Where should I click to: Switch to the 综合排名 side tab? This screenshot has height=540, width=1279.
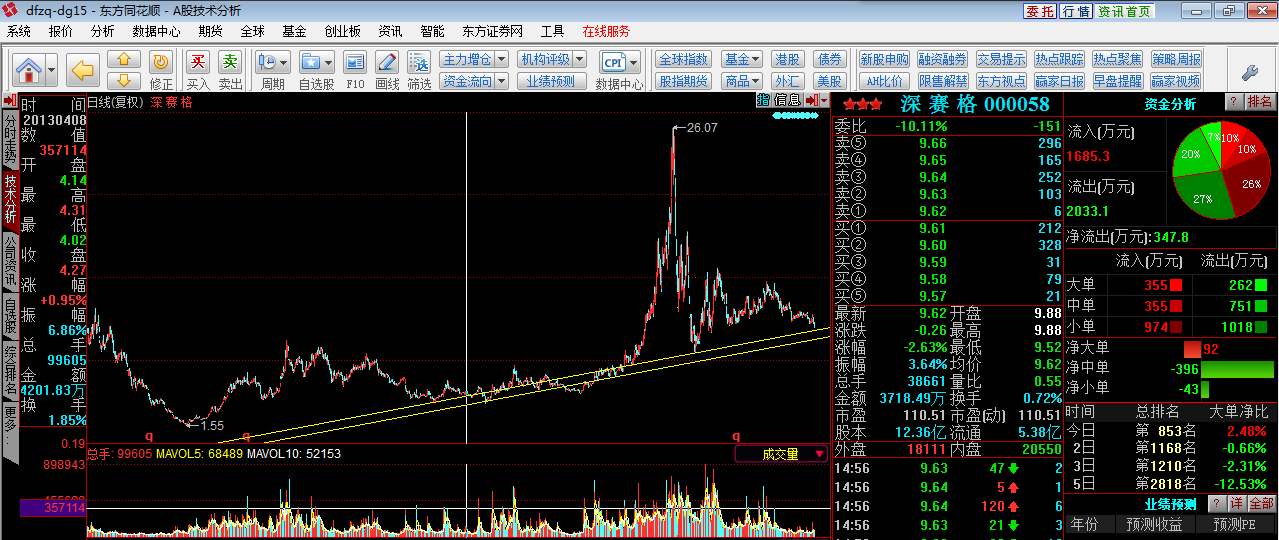coord(10,370)
